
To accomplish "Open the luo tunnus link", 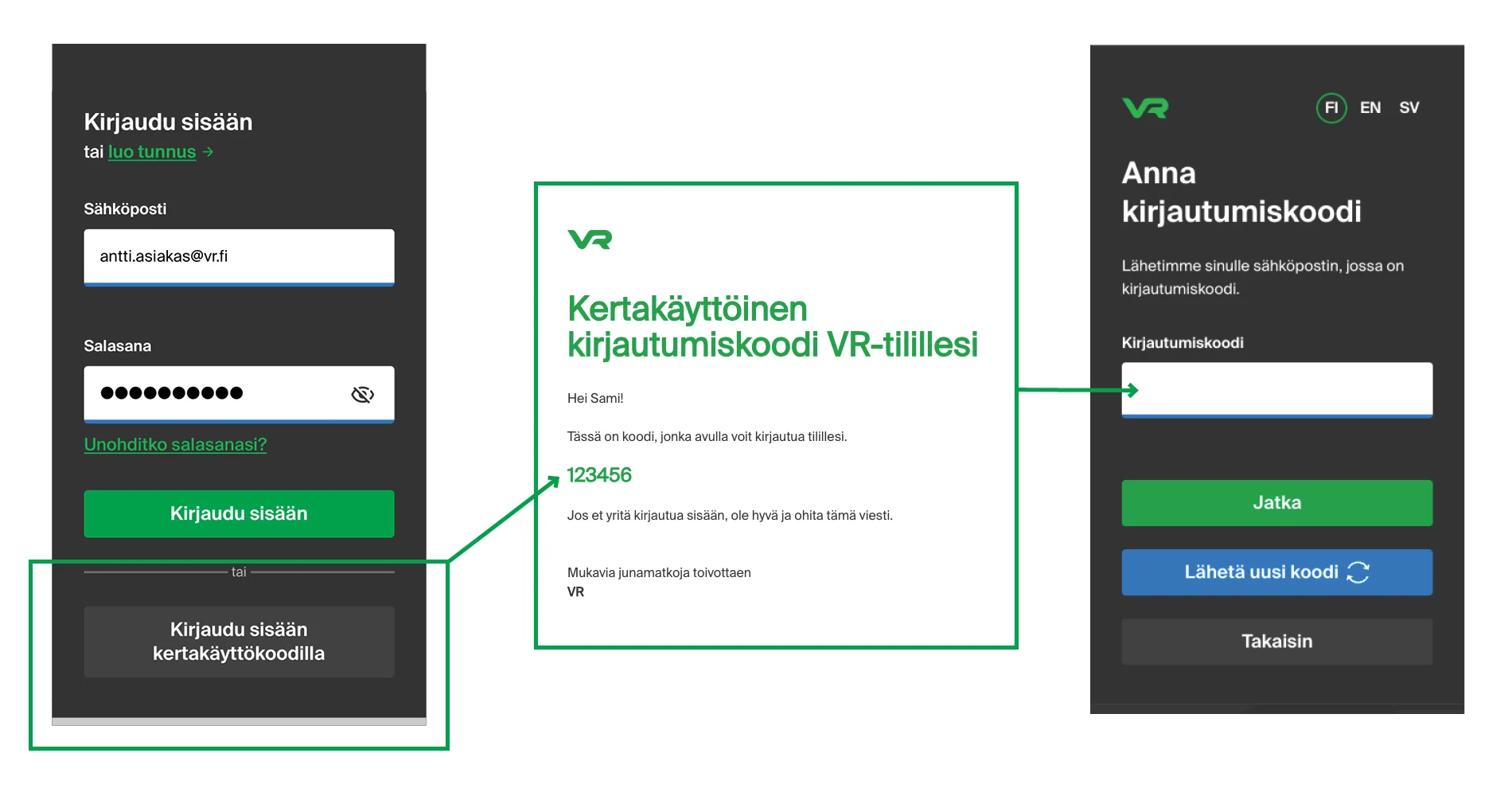I will pos(152,152).
